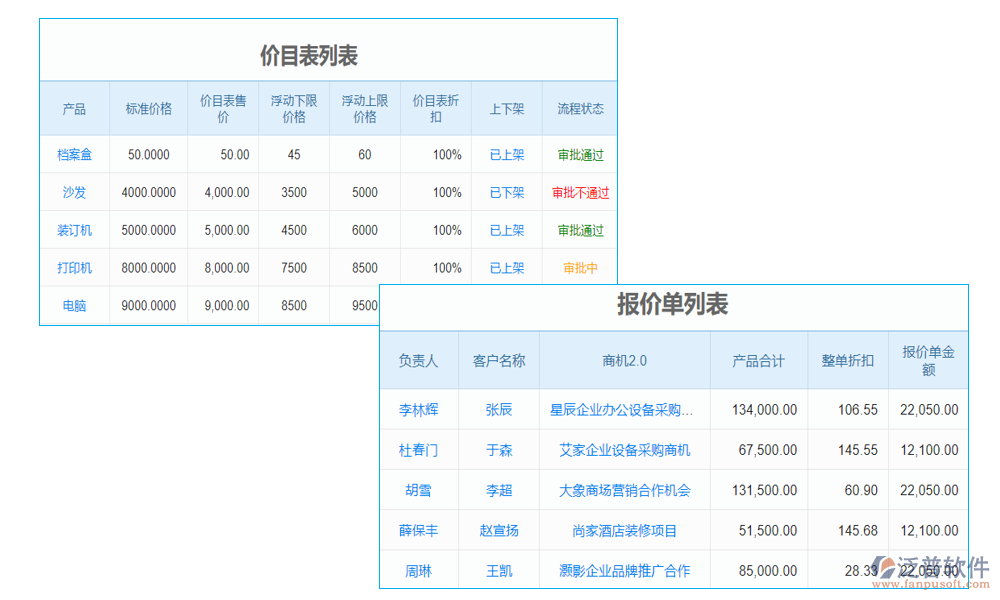The height and width of the screenshot is (600, 1000).
Task: Open 艾家企业设备采购商机 opportunity
Action: click(x=623, y=450)
